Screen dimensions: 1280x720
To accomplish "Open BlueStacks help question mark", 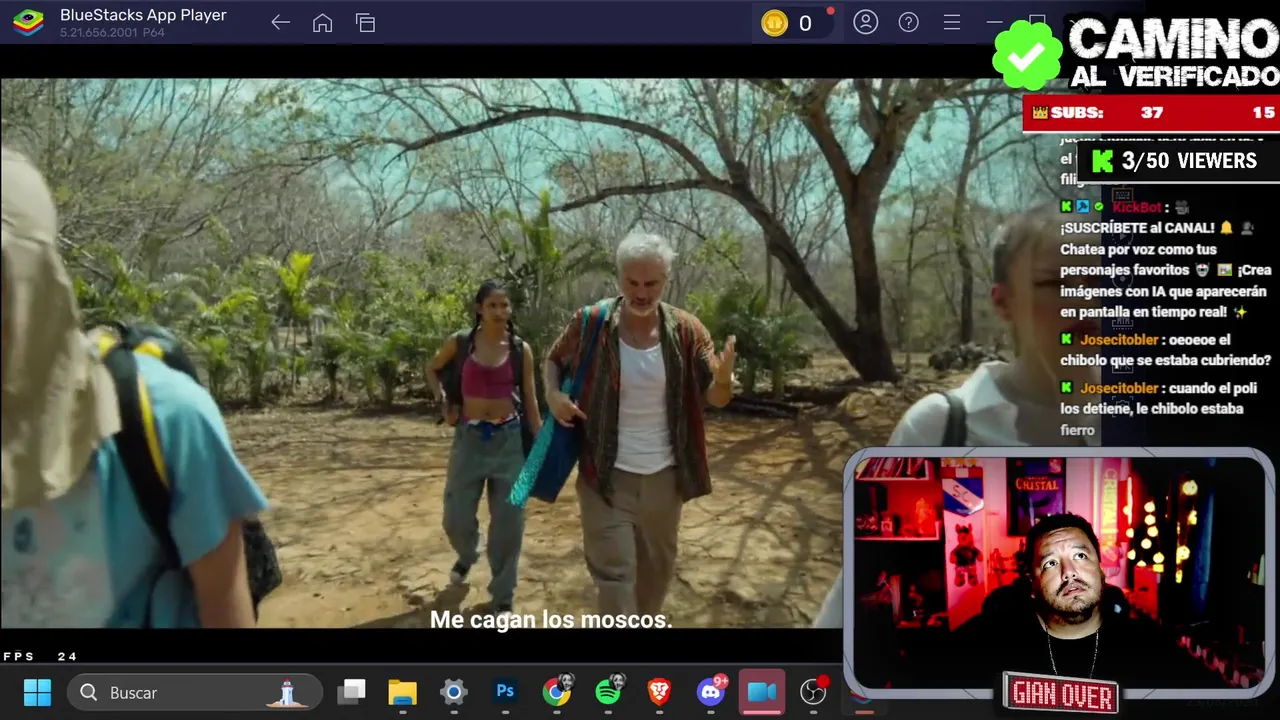I will click(x=908, y=22).
